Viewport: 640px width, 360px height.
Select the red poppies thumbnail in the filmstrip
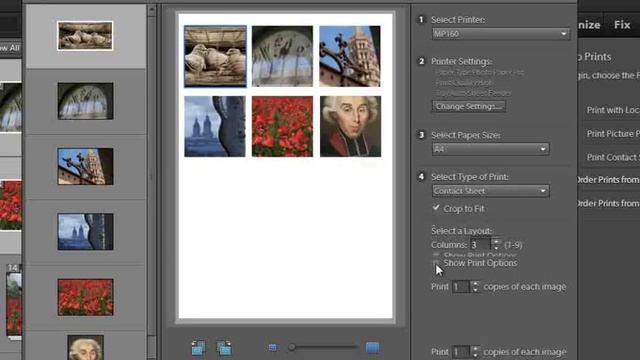[85, 297]
